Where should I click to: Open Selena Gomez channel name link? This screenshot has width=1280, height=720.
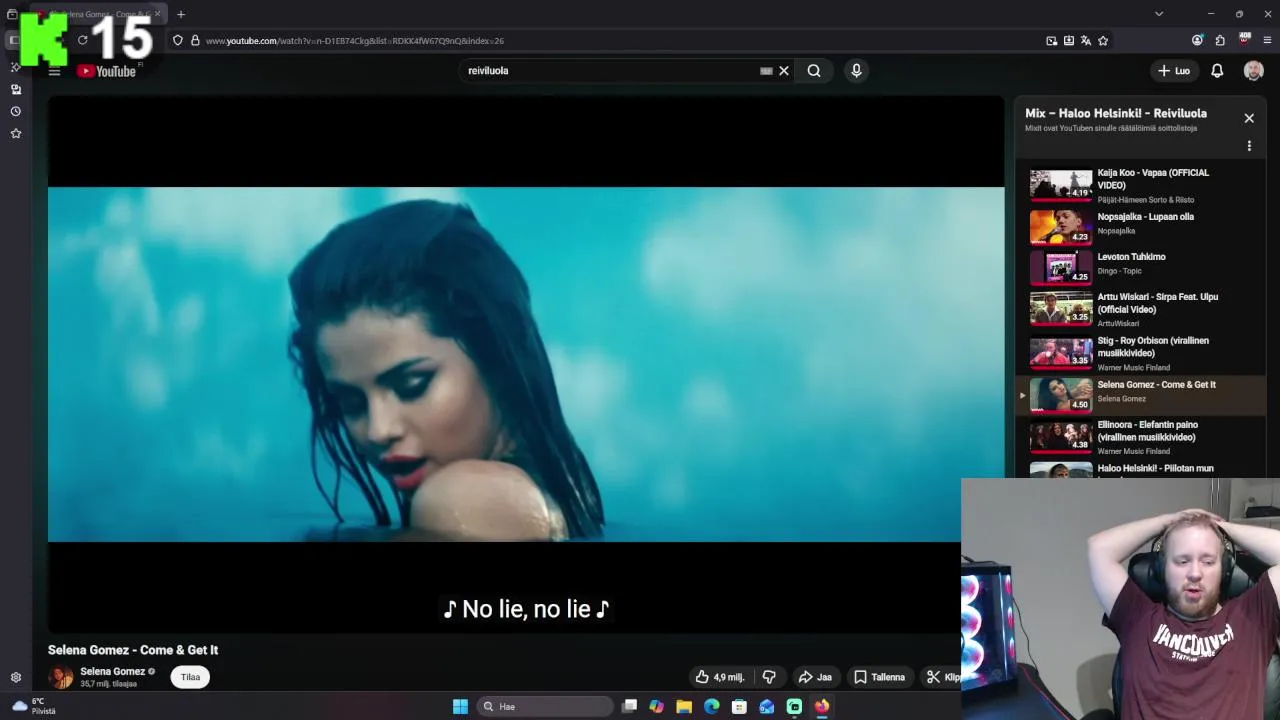click(x=112, y=672)
